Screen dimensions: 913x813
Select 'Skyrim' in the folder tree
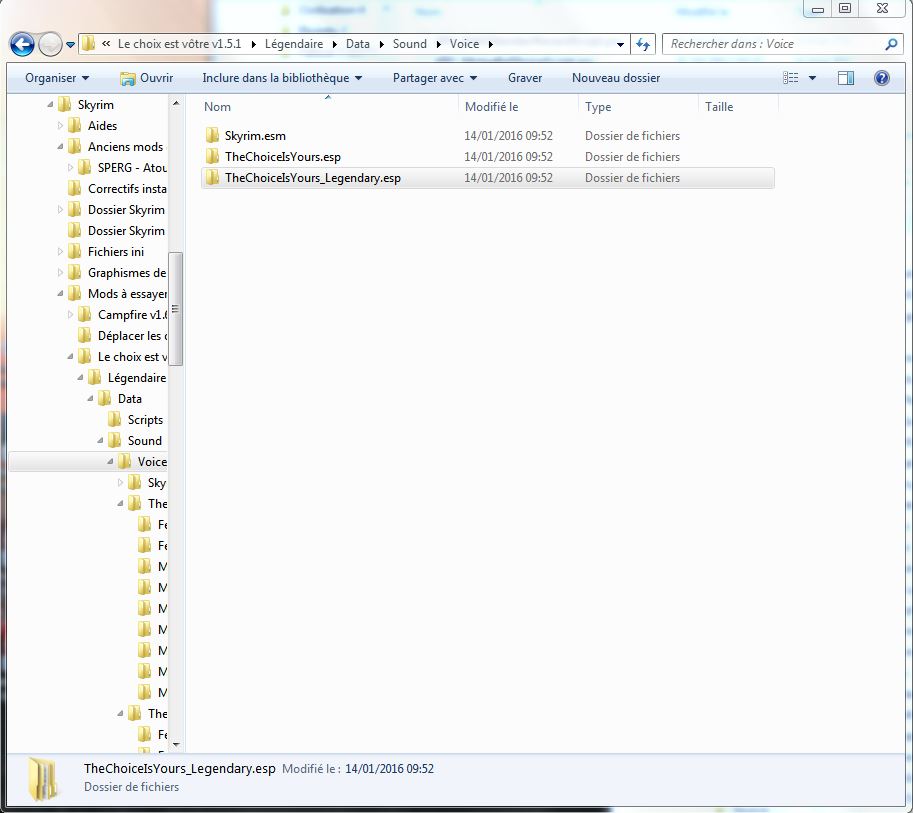95,105
